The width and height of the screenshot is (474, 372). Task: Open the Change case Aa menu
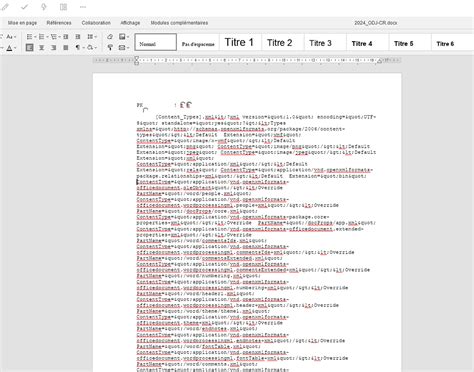point(10,37)
